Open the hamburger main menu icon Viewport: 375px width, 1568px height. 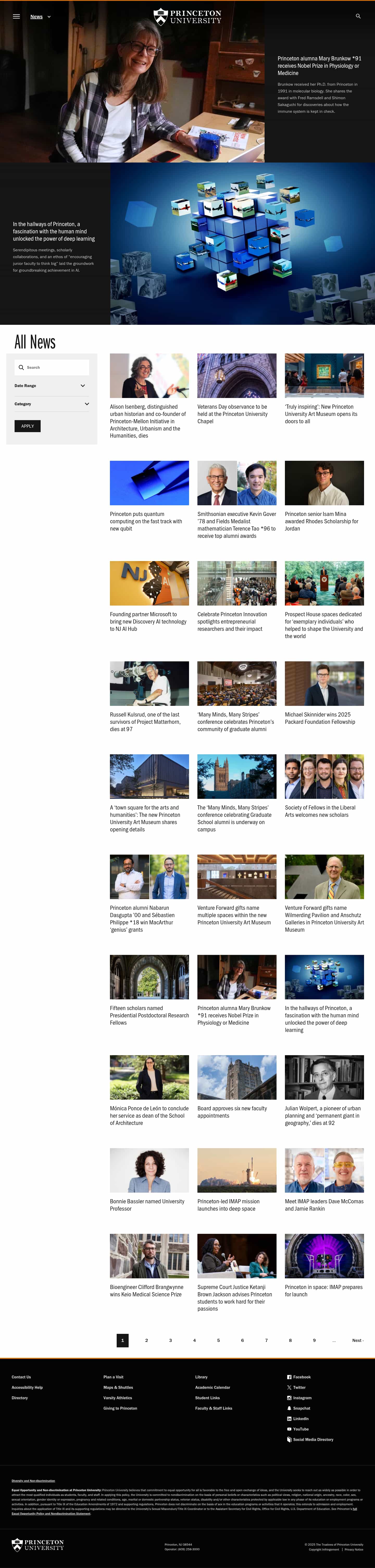[x=16, y=16]
